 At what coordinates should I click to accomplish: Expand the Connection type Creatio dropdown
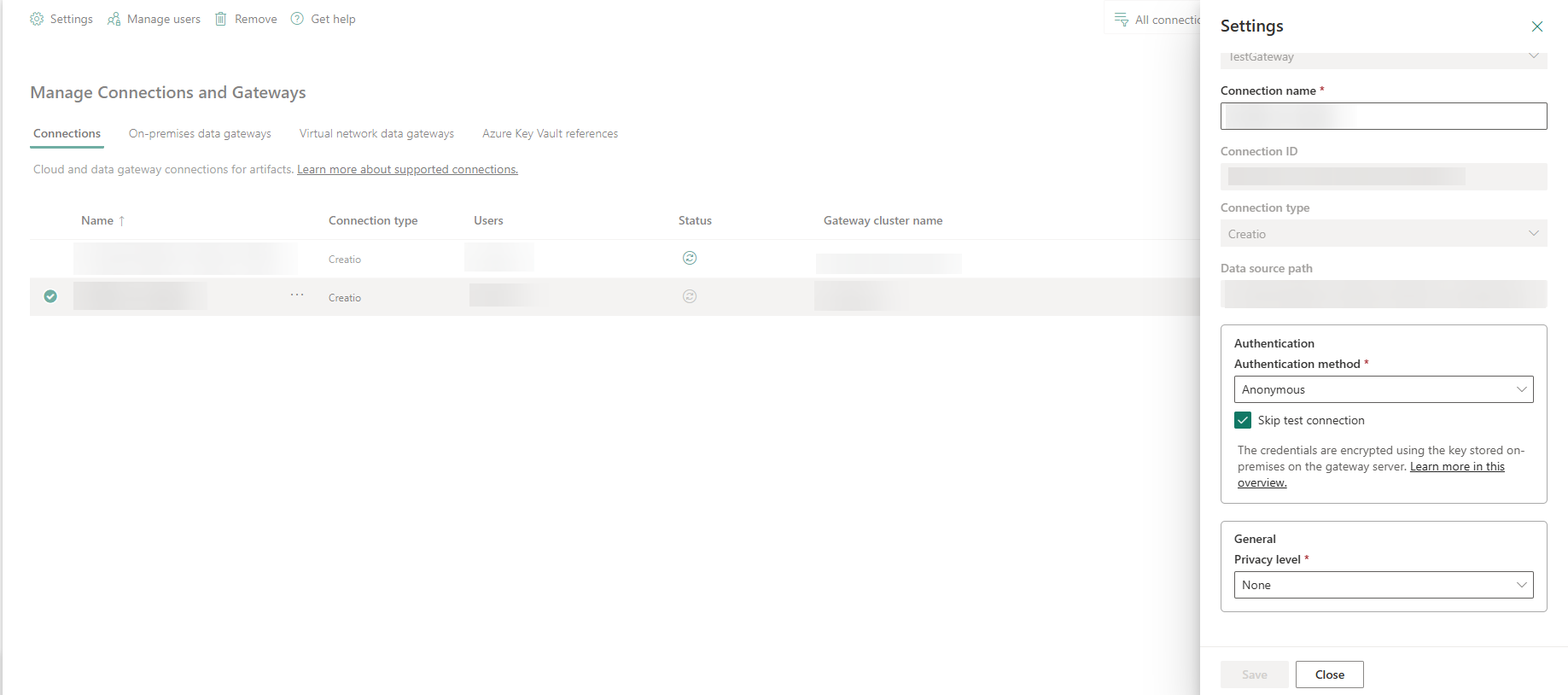pos(1383,234)
